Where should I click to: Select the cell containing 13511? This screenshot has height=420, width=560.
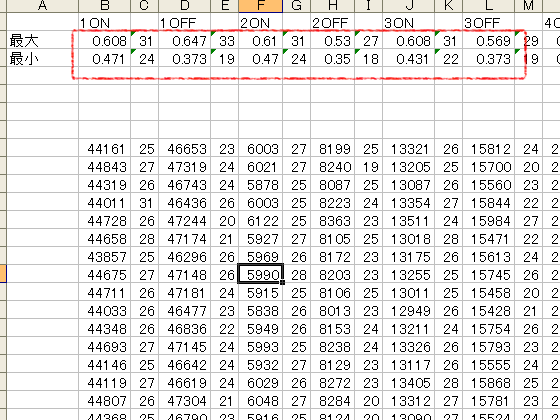409,220
